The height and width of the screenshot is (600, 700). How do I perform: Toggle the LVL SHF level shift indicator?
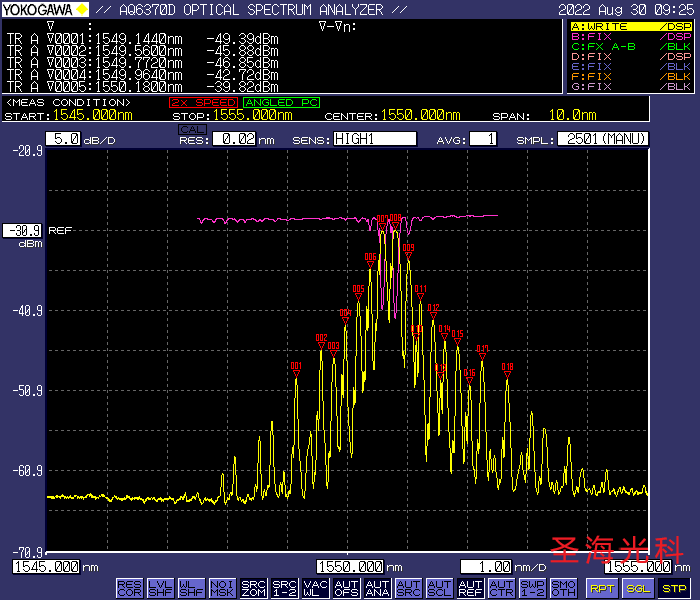160,588
